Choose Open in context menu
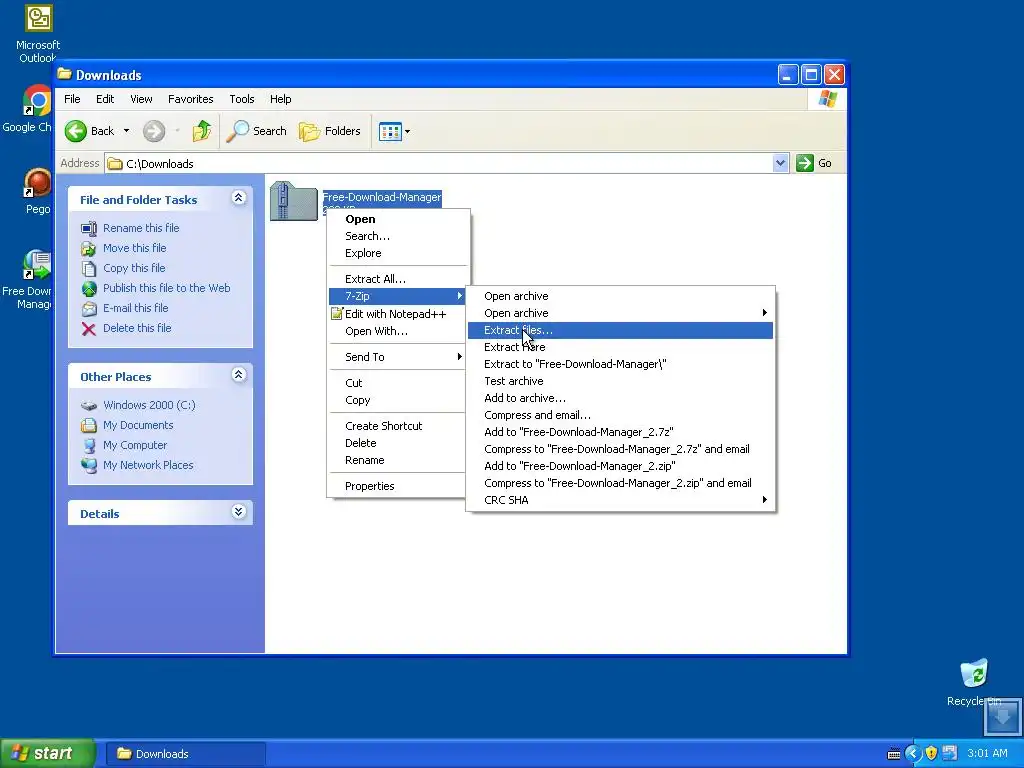The height and width of the screenshot is (768, 1024). tap(397, 219)
